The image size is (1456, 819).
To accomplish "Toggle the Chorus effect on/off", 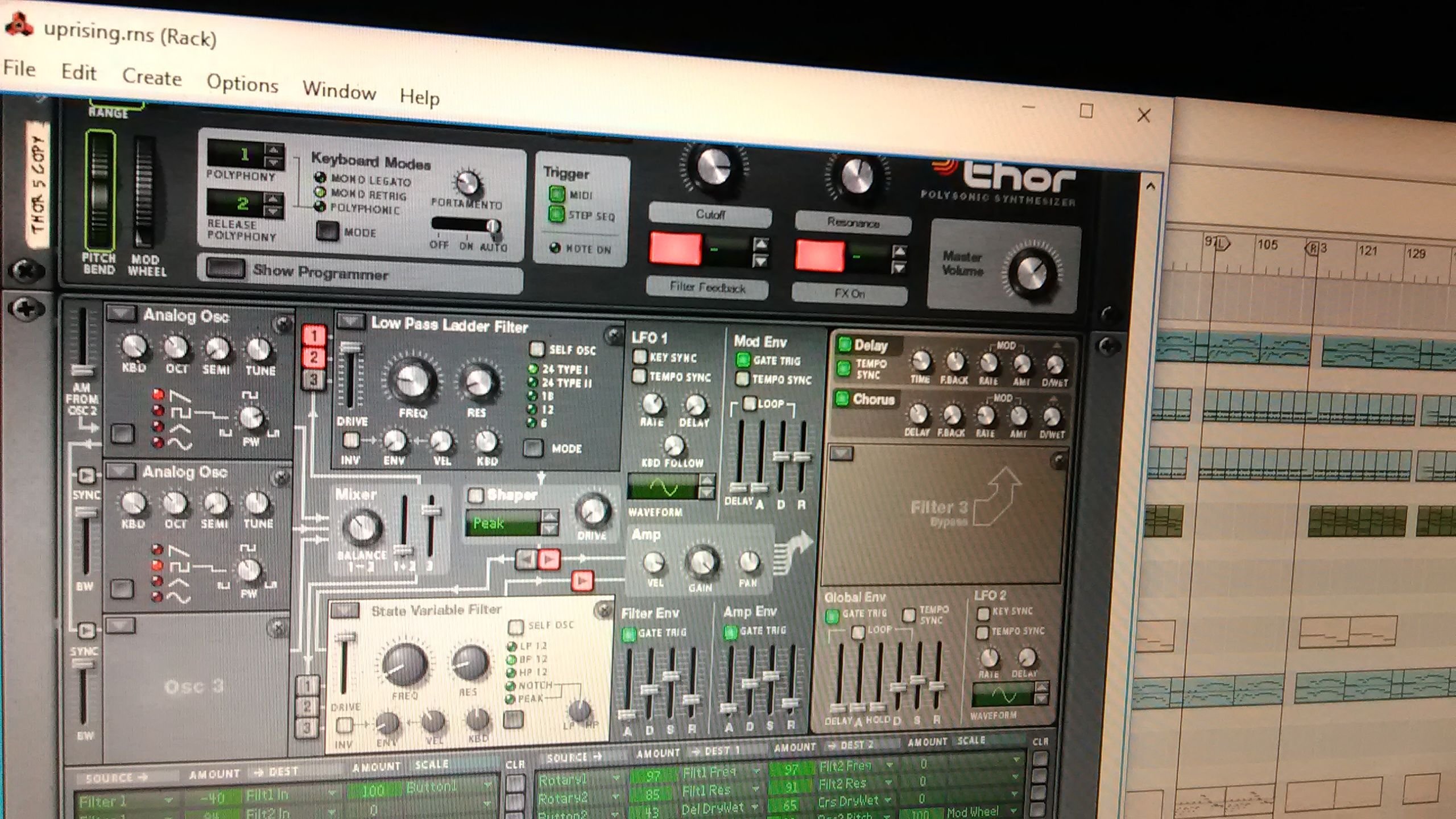I will coord(841,398).
